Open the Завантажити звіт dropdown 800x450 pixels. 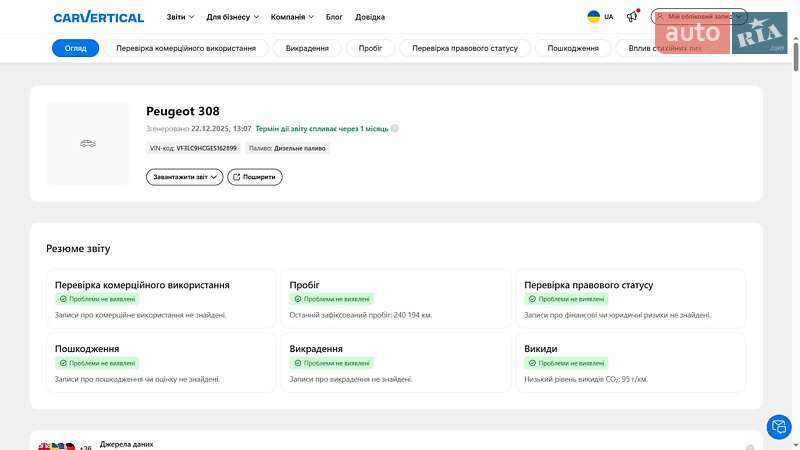(185, 177)
